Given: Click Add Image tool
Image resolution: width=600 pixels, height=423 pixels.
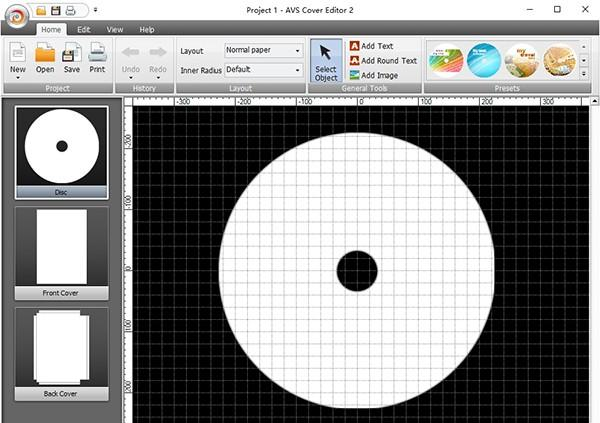Looking at the screenshot, I should pyautogui.click(x=373, y=75).
